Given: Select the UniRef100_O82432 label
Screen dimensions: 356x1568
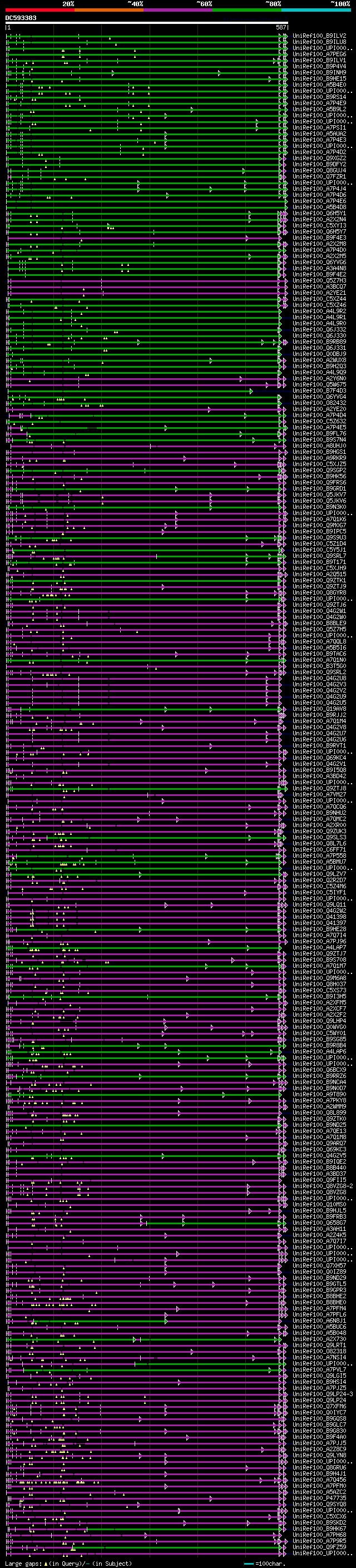Looking at the screenshot, I should 319,403.
